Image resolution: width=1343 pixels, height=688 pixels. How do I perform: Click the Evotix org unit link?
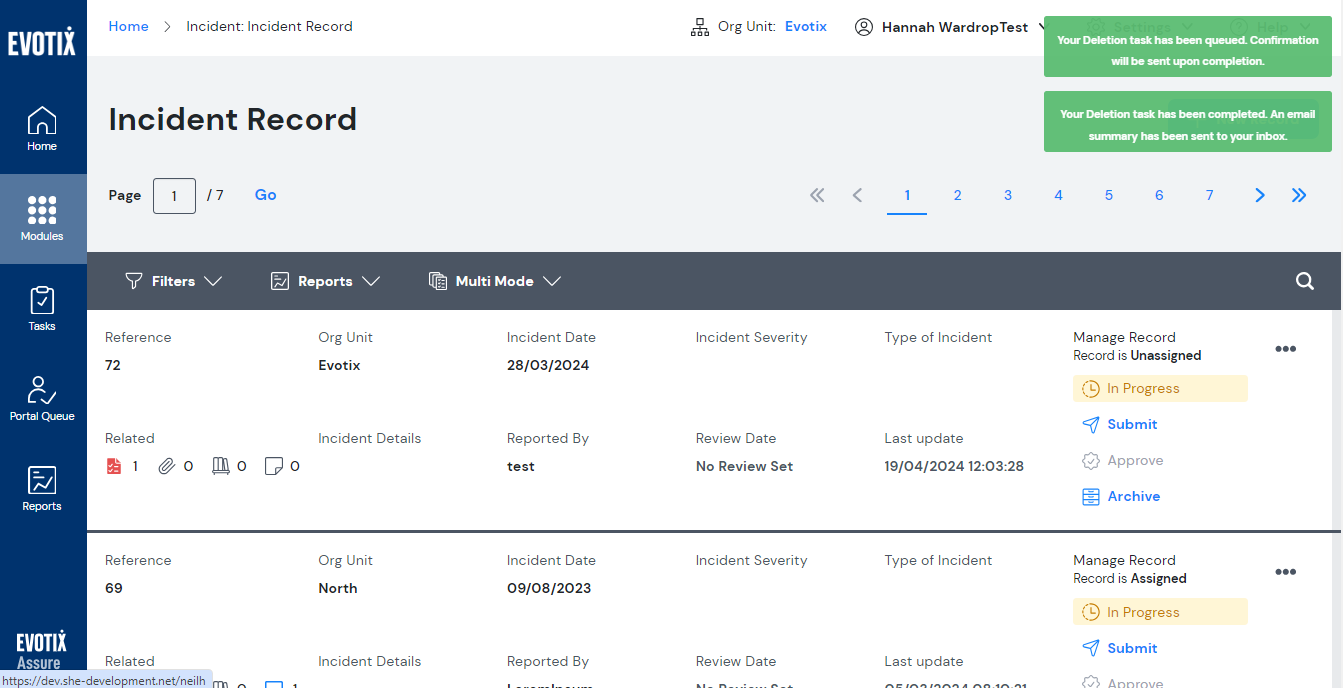click(805, 26)
